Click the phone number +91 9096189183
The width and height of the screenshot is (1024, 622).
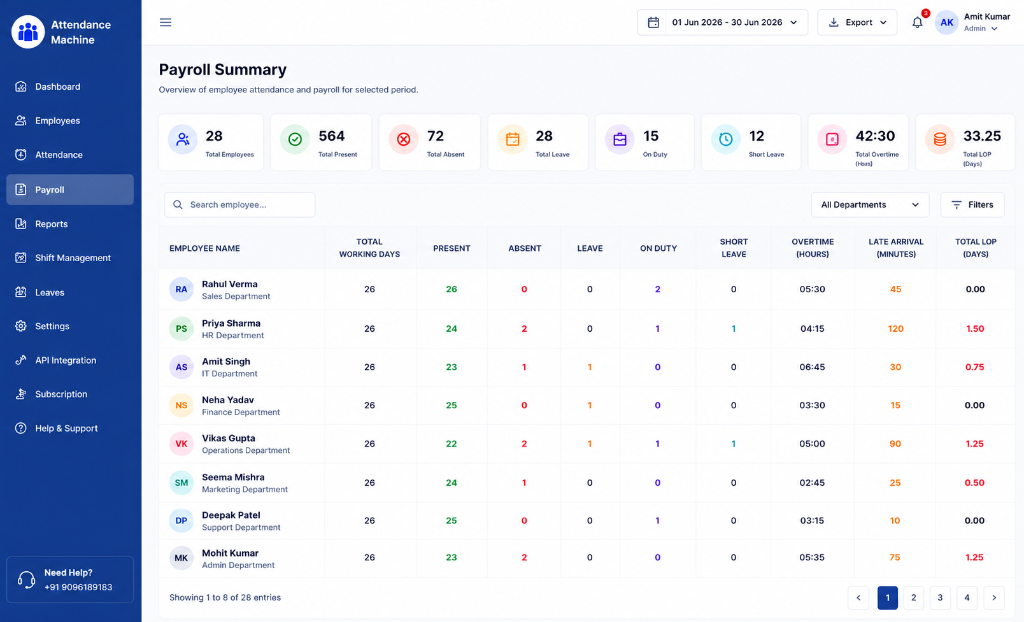pyautogui.click(x=78, y=587)
